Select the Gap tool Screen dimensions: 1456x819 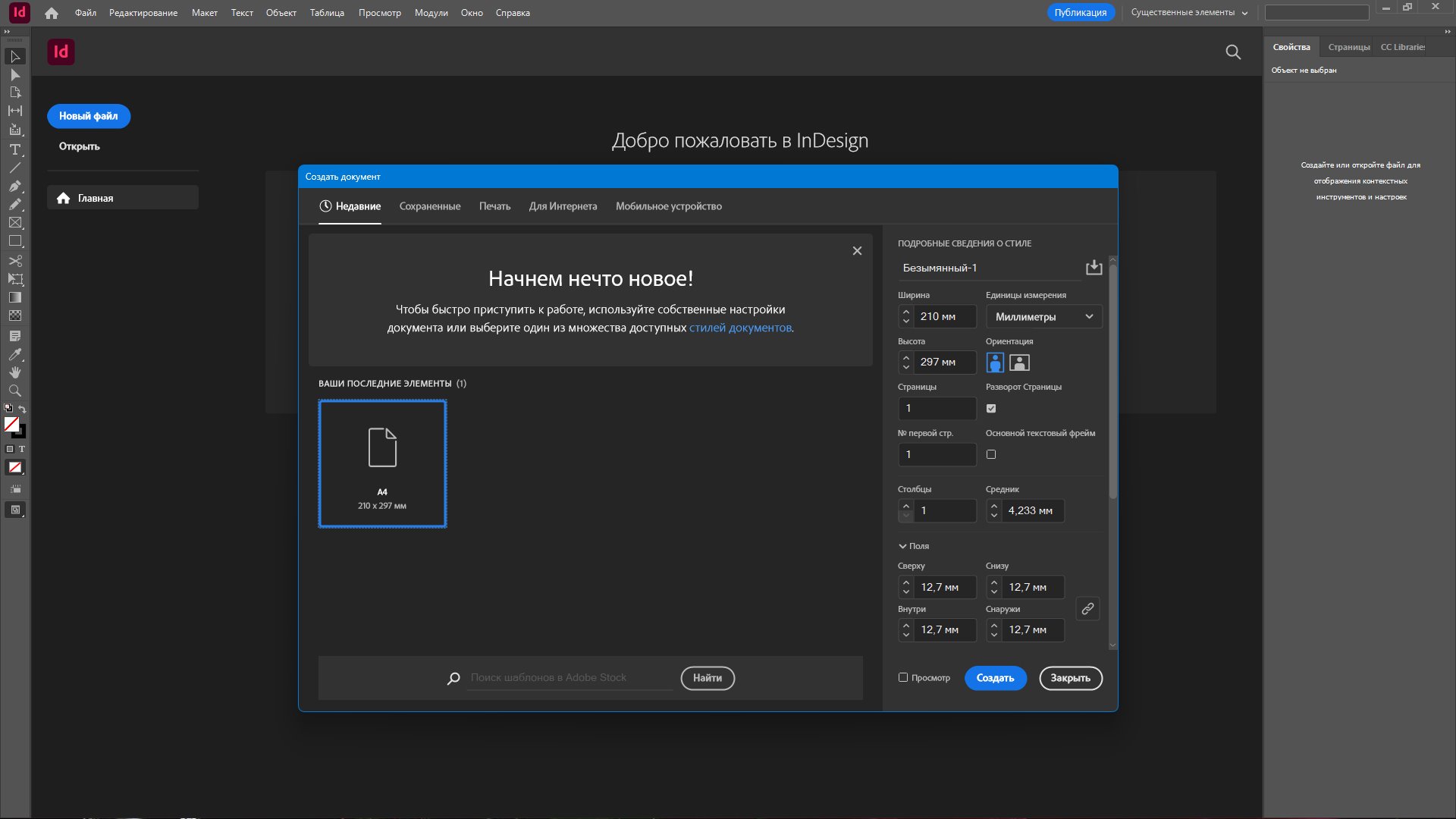coord(15,111)
